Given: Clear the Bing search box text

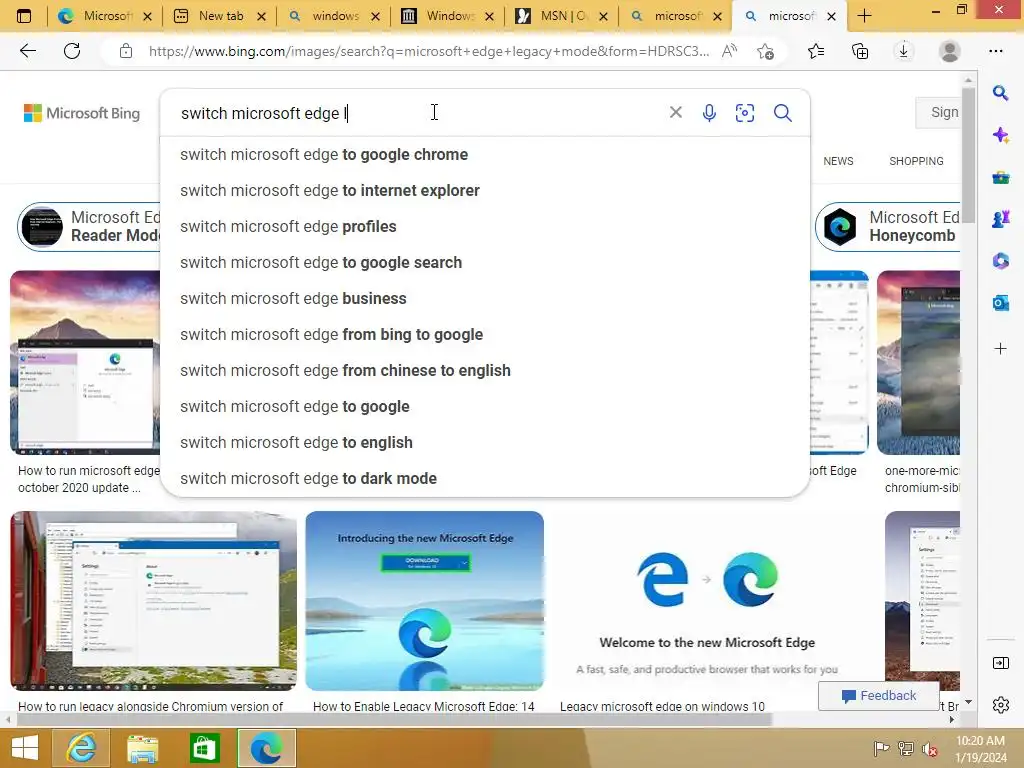Looking at the screenshot, I should tap(676, 112).
